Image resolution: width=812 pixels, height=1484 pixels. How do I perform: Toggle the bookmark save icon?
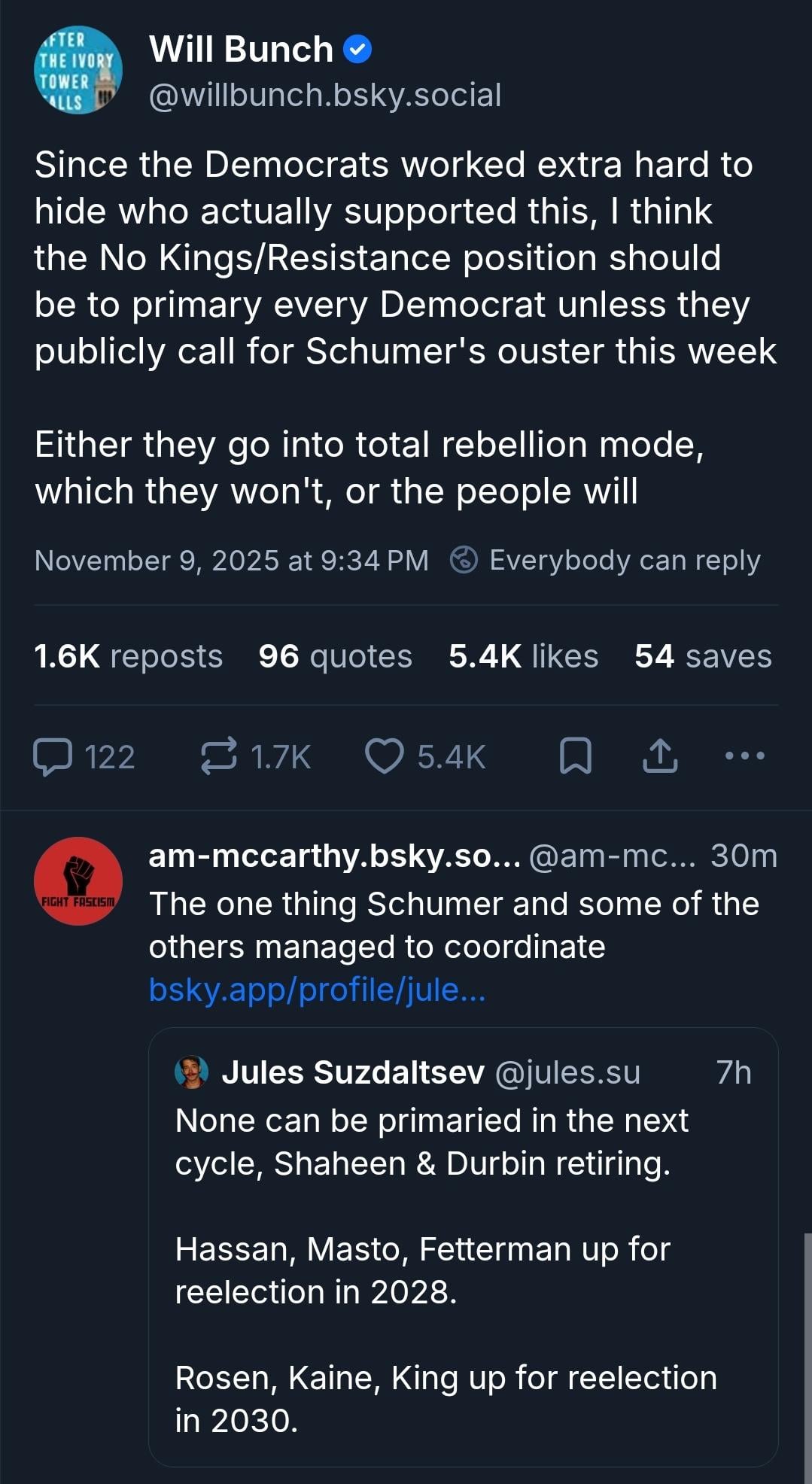point(576,756)
